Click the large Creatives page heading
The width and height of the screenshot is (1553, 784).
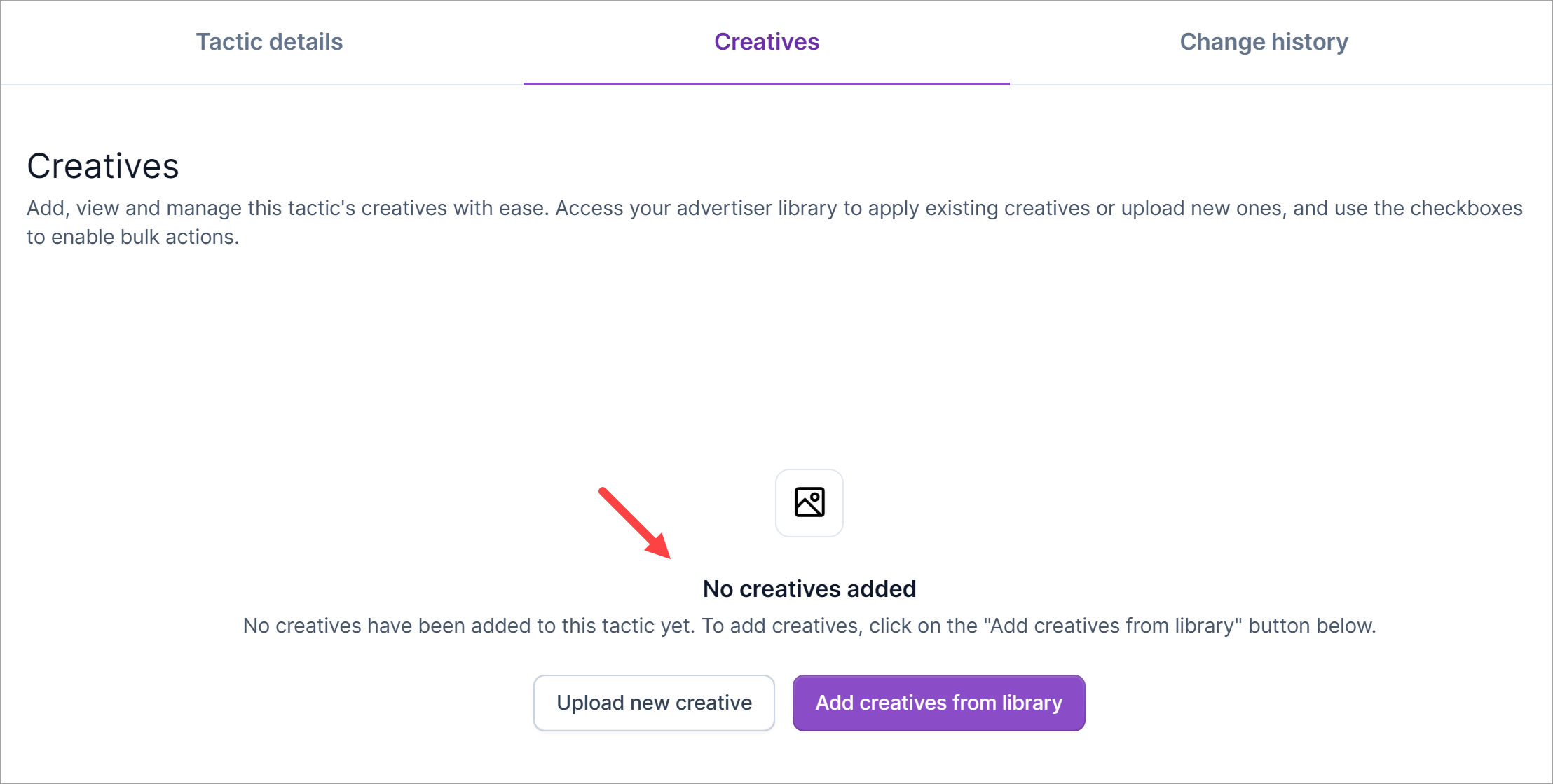pos(103,167)
